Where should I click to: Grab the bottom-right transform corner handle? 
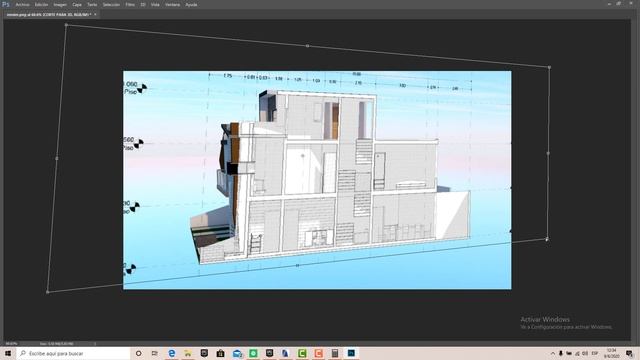547,239
